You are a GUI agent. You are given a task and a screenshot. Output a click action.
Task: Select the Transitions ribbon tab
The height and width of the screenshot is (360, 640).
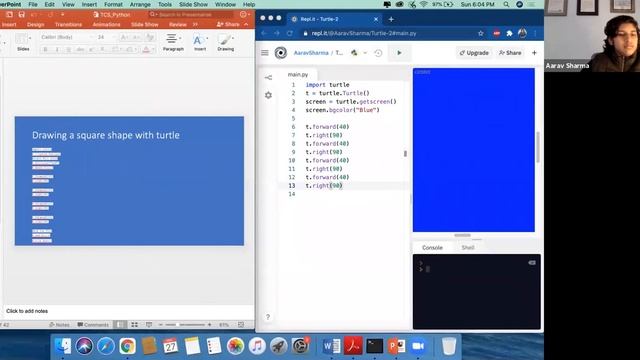point(68,24)
